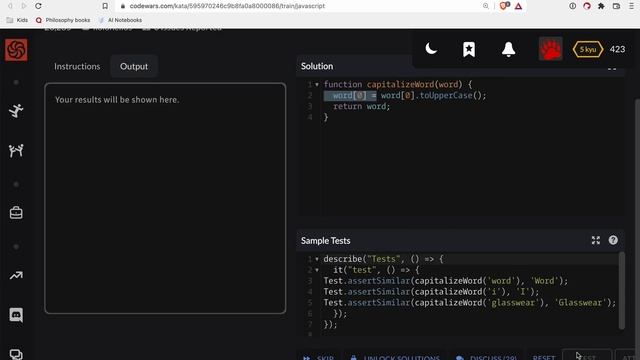Open the discussions speech bubble sidebar icon
The image size is (640, 360).
pos(16,354)
